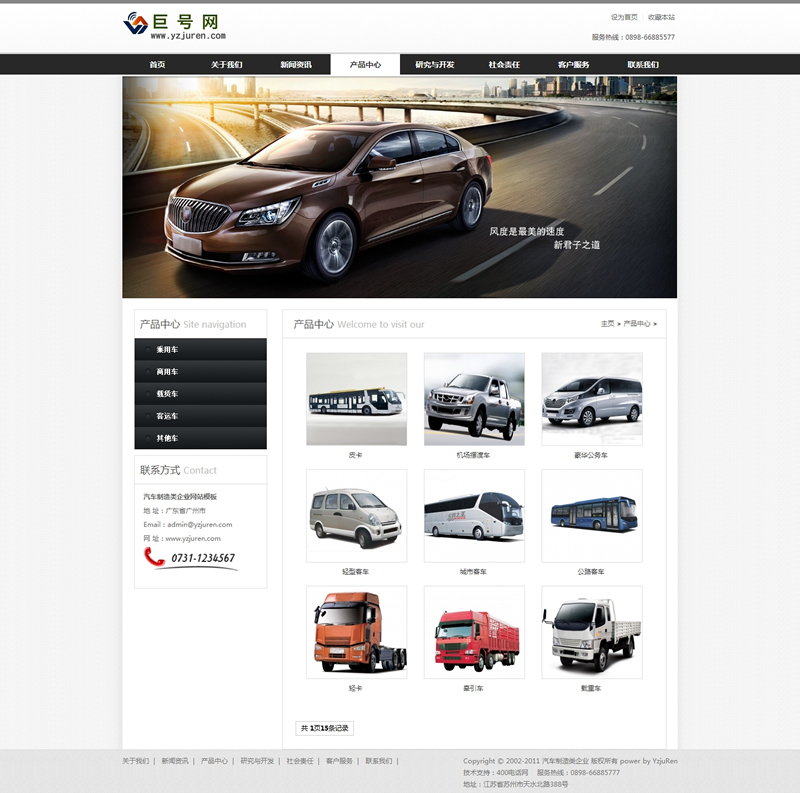The width and height of the screenshot is (800, 793).
Task: Click the red telephone contact icon
Action: click(153, 557)
